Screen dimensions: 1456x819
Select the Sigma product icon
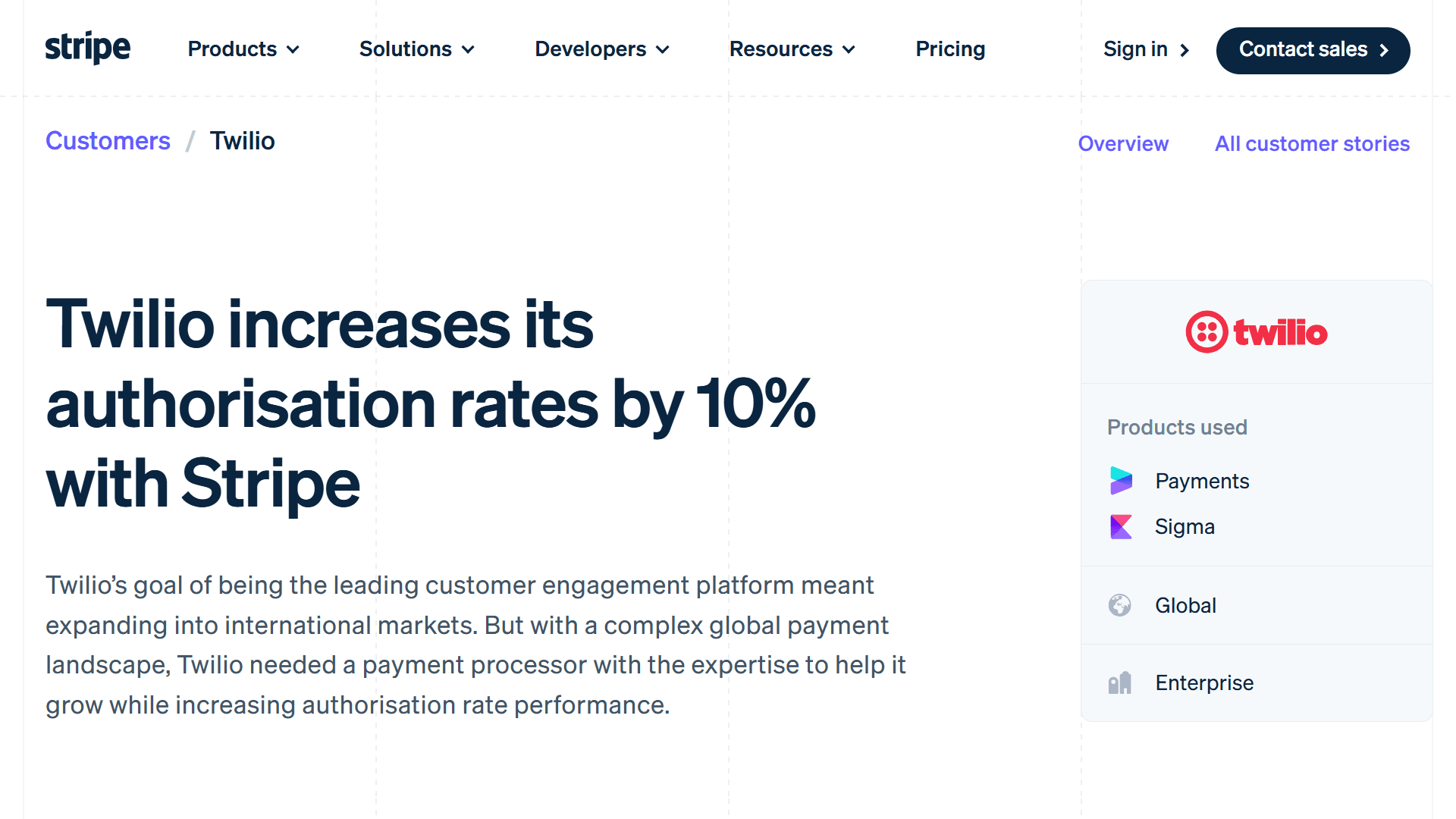coord(1122,526)
